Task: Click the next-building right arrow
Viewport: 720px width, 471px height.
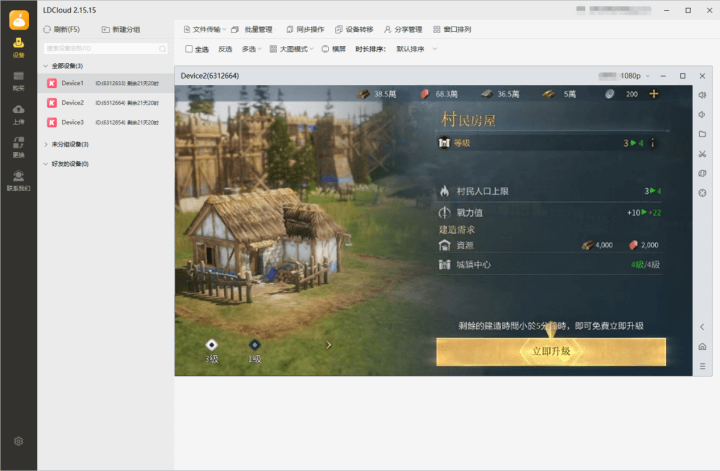Action: (x=328, y=345)
